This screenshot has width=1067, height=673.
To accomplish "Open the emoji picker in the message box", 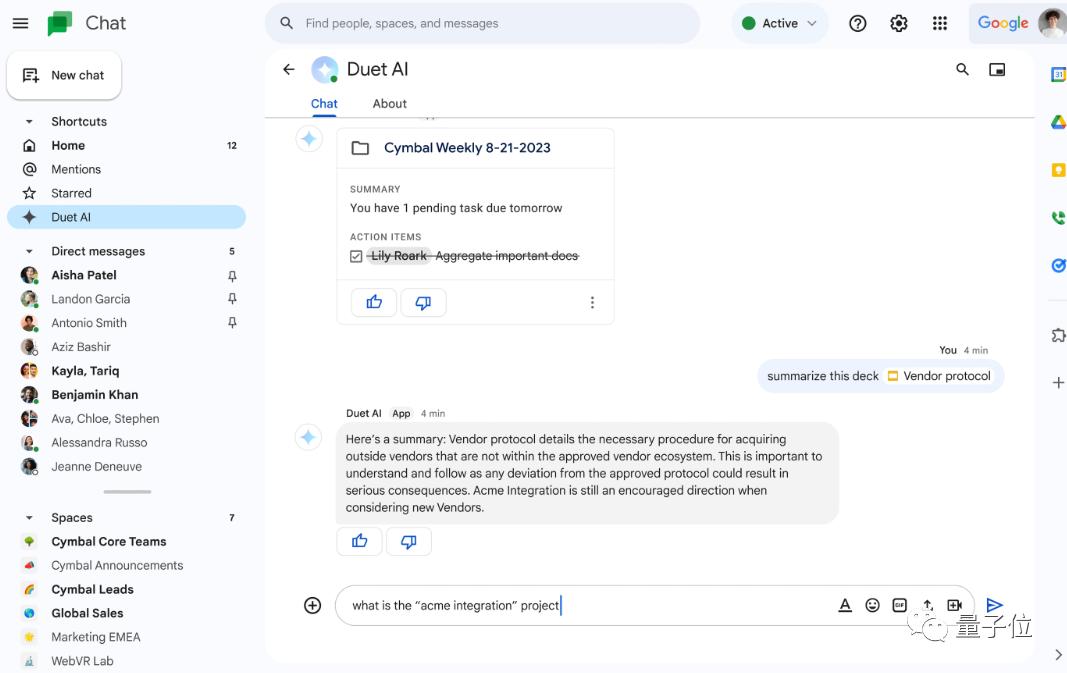I will [x=872, y=605].
